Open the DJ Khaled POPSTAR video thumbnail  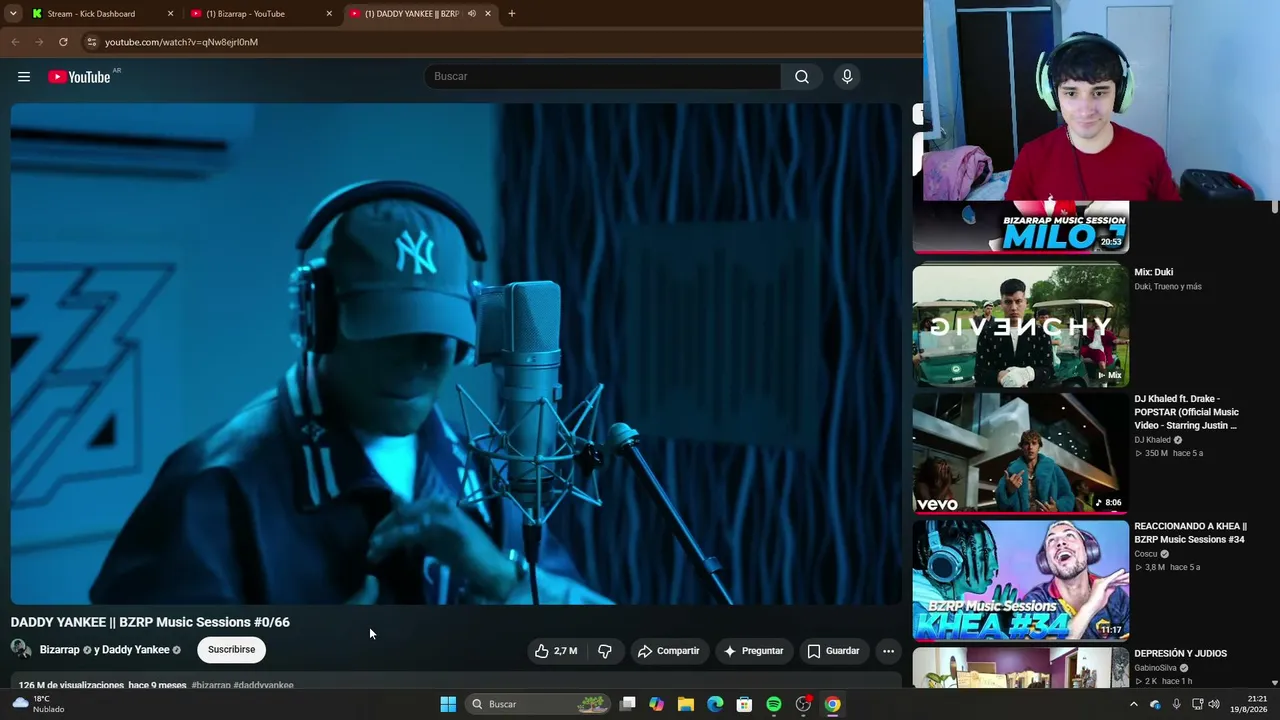[x=1020, y=453]
